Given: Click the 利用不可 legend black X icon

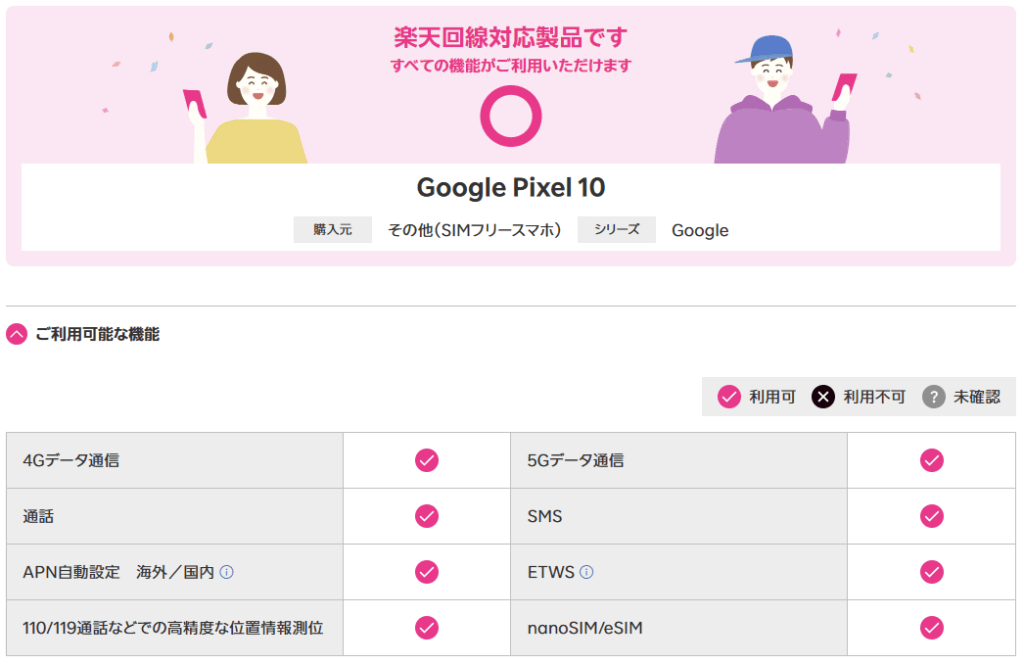Looking at the screenshot, I should click(823, 397).
